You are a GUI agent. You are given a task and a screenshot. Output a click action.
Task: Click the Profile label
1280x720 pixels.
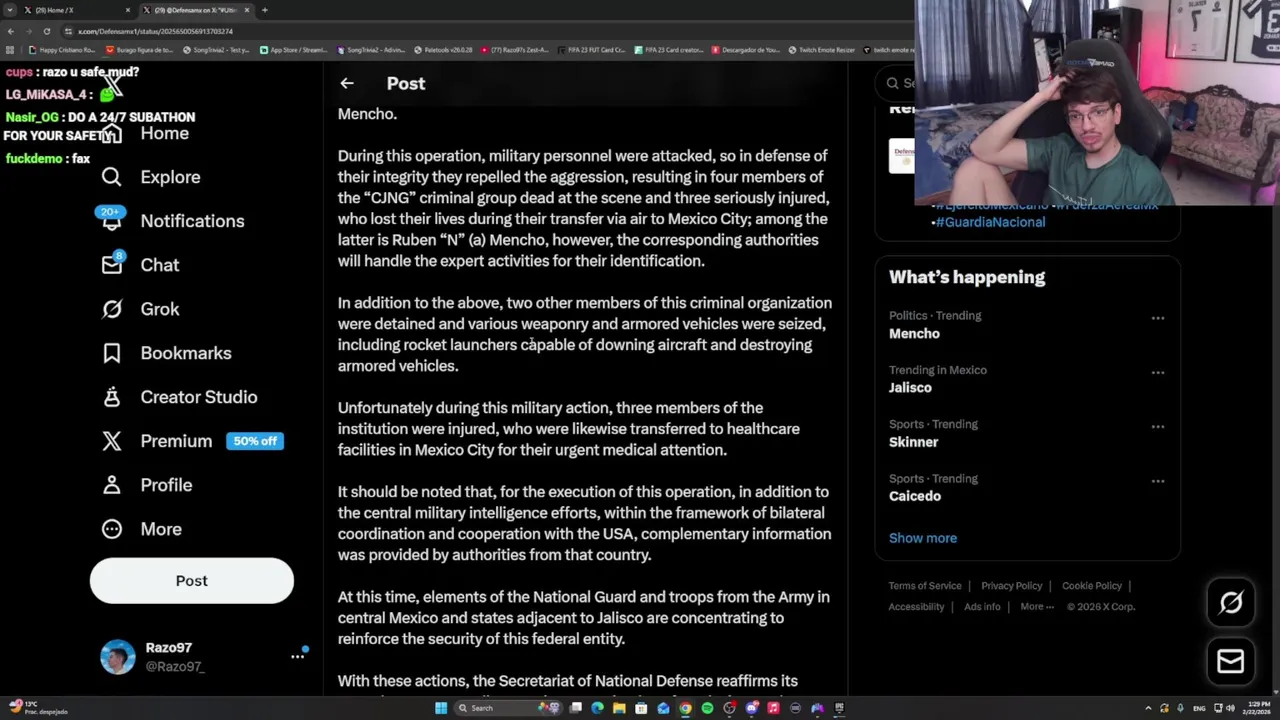(166, 485)
